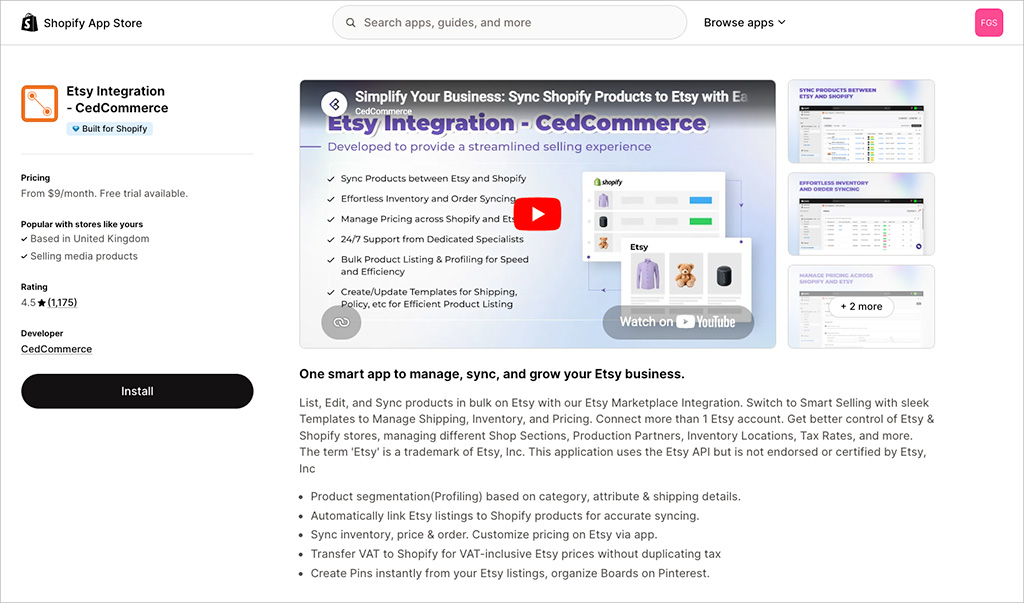This screenshot has width=1024, height=603.
Task: Click 'Based in United Kingdom' text
Action: [89, 239]
